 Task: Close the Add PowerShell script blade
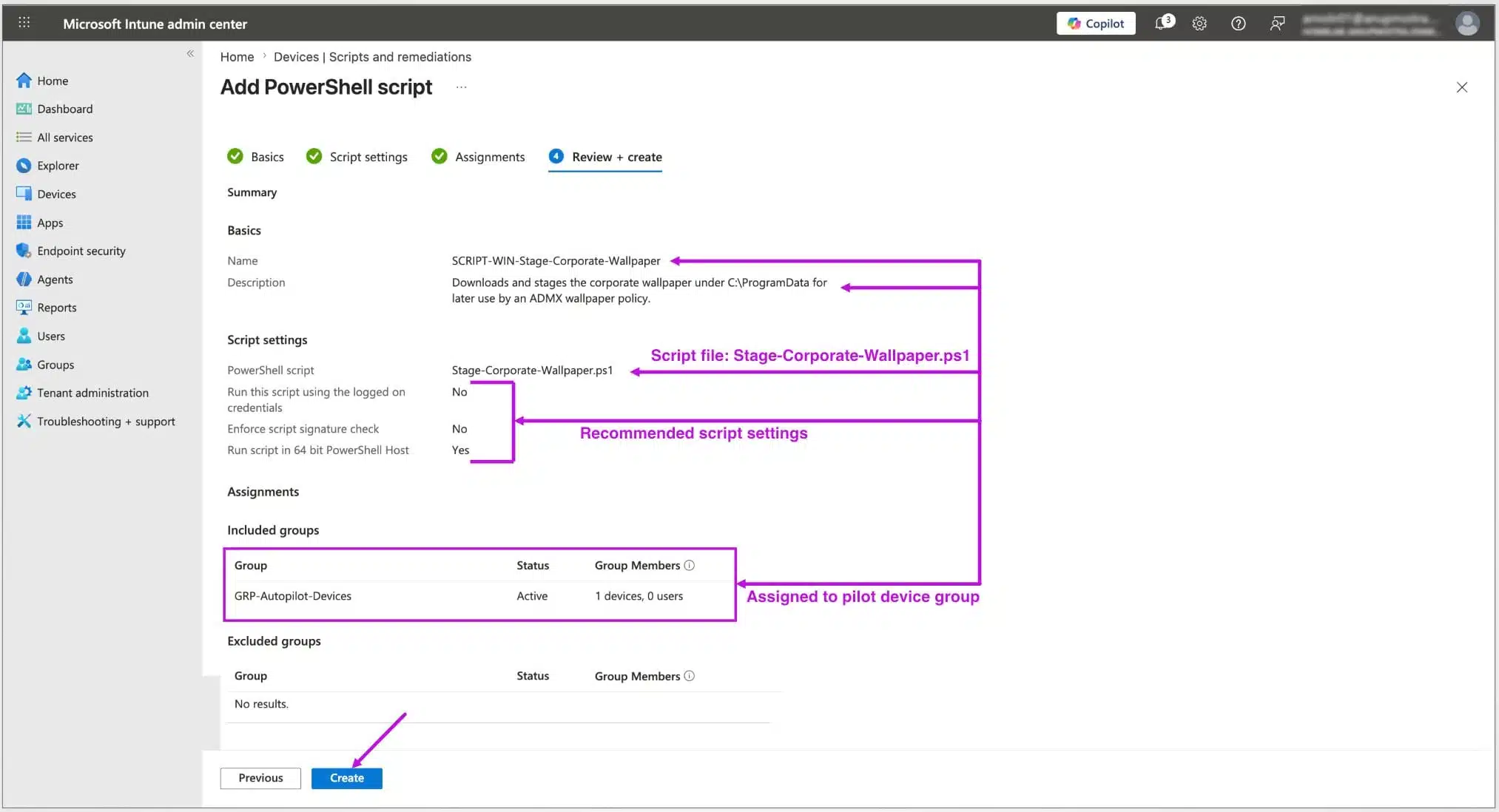[x=1461, y=87]
